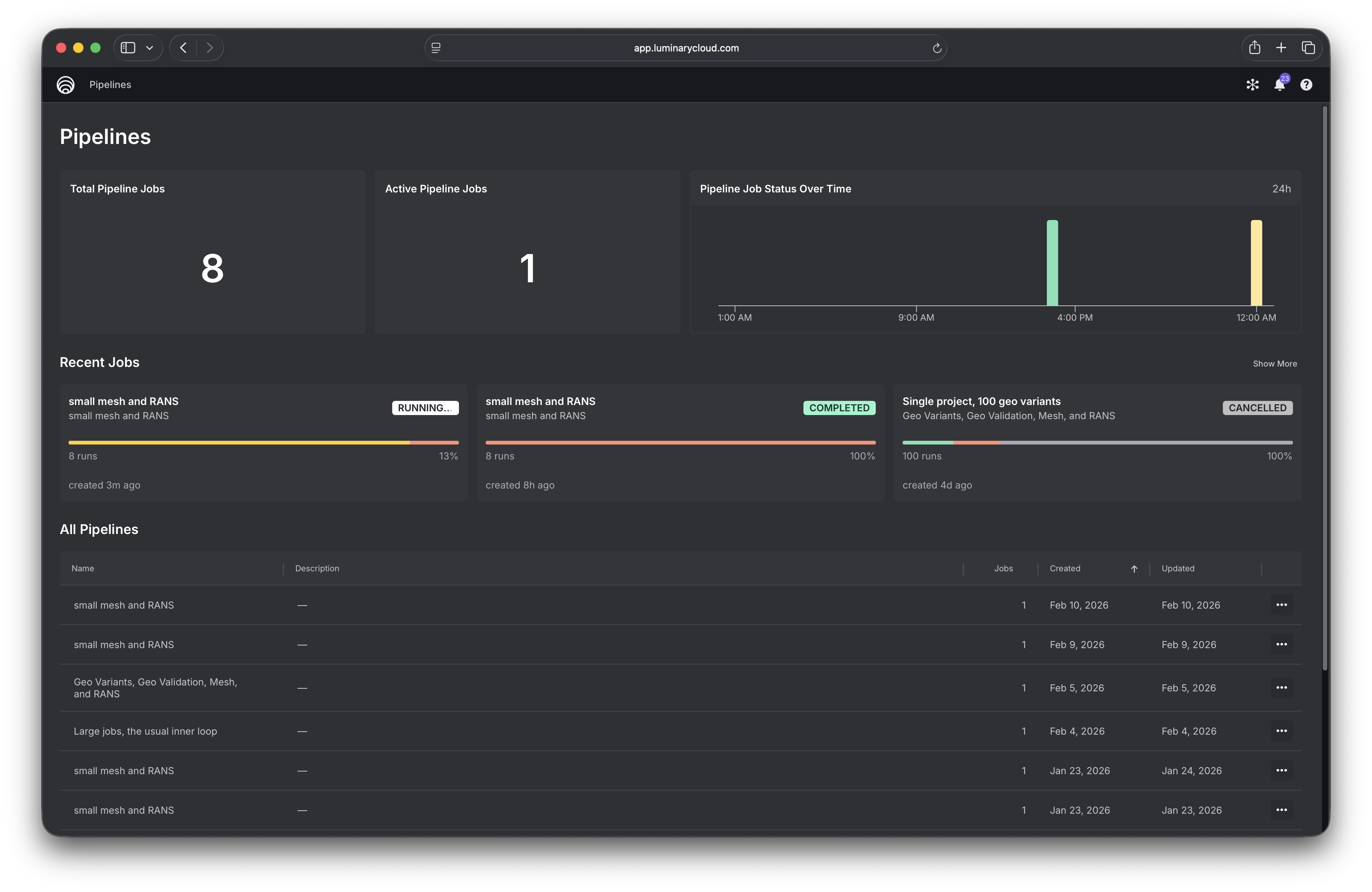
Task: Select Pipelines in the top navigation
Action: click(x=110, y=84)
